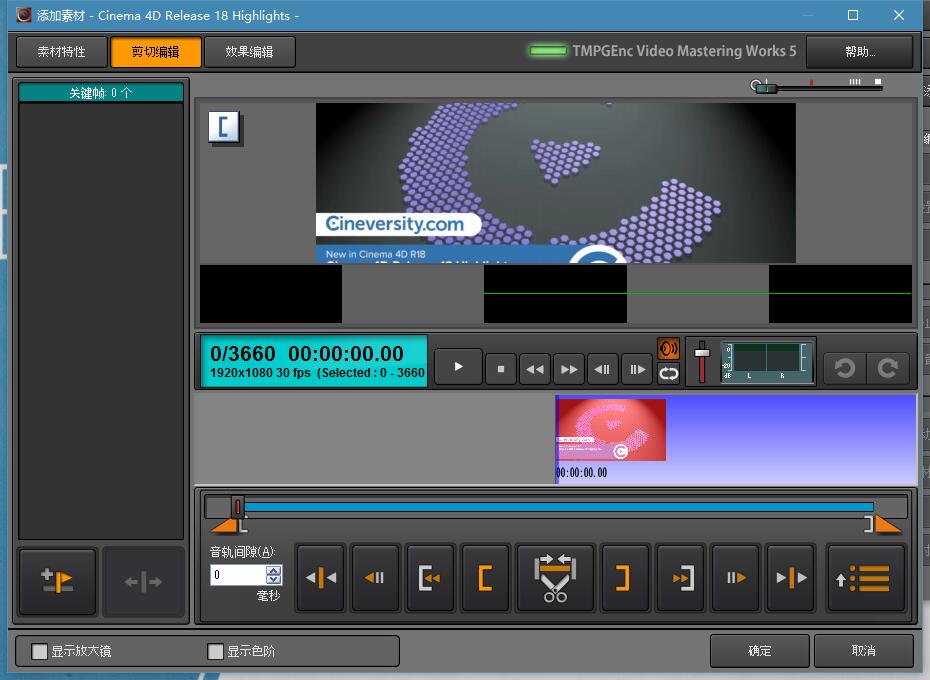Stop the video playback
The image size is (930, 680).
[x=501, y=369]
